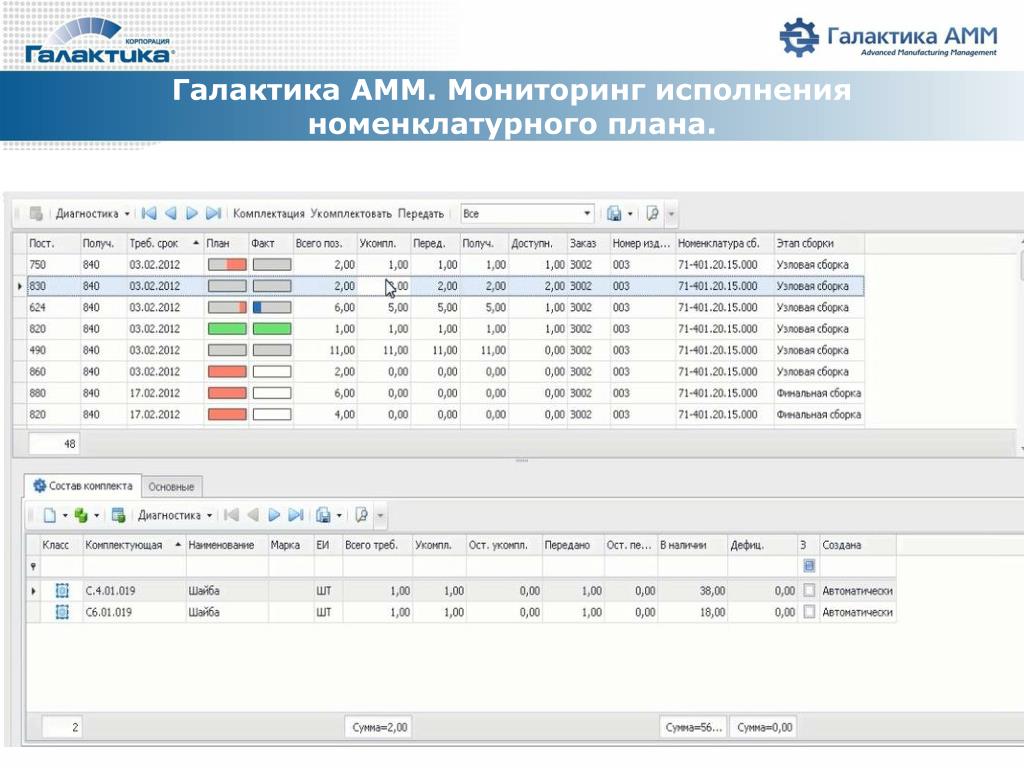Click cell 880 in Пост. column

tap(52, 393)
